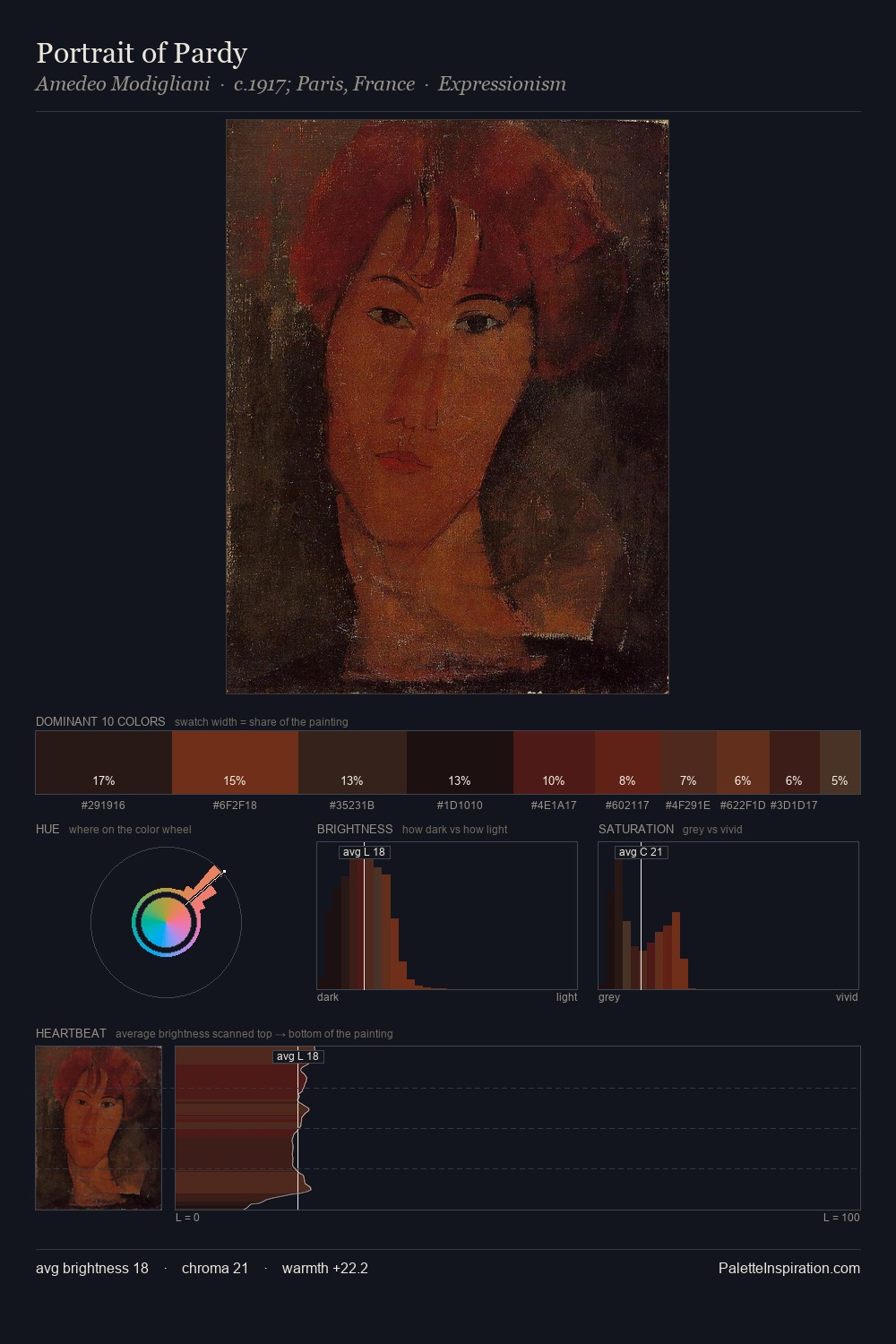Click the Portrait of Pardy title
Screen dimensions: 896x1344
(x=142, y=53)
